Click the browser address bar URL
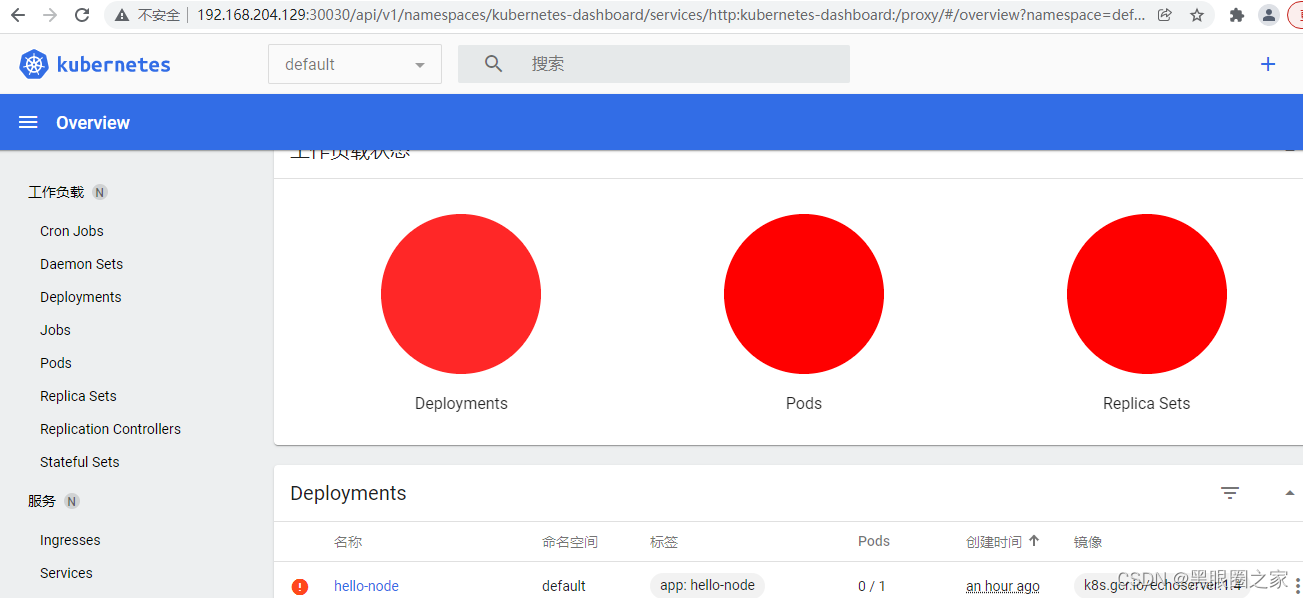 click(671, 15)
